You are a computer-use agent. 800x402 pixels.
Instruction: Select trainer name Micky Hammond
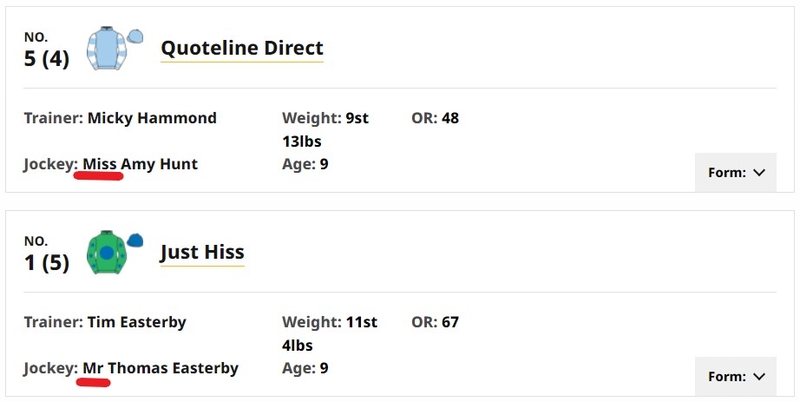(152, 118)
